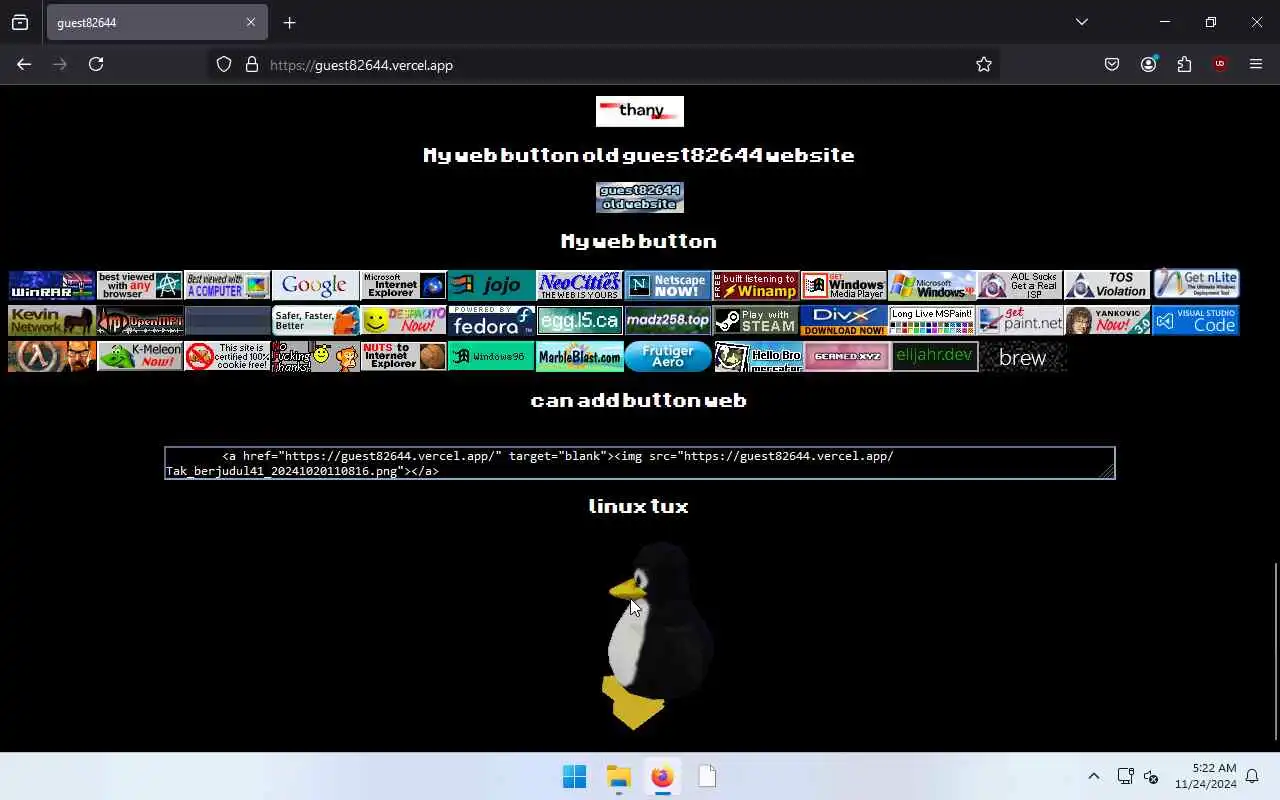Open Firefox View recent browsing
Screen dimensions: 1280x800
point(20,22)
